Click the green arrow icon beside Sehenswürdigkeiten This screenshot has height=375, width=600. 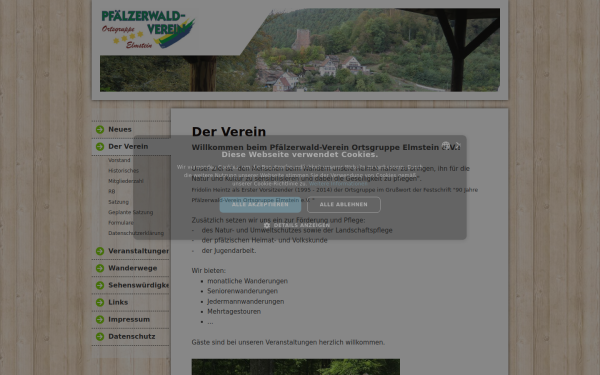click(100, 285)
